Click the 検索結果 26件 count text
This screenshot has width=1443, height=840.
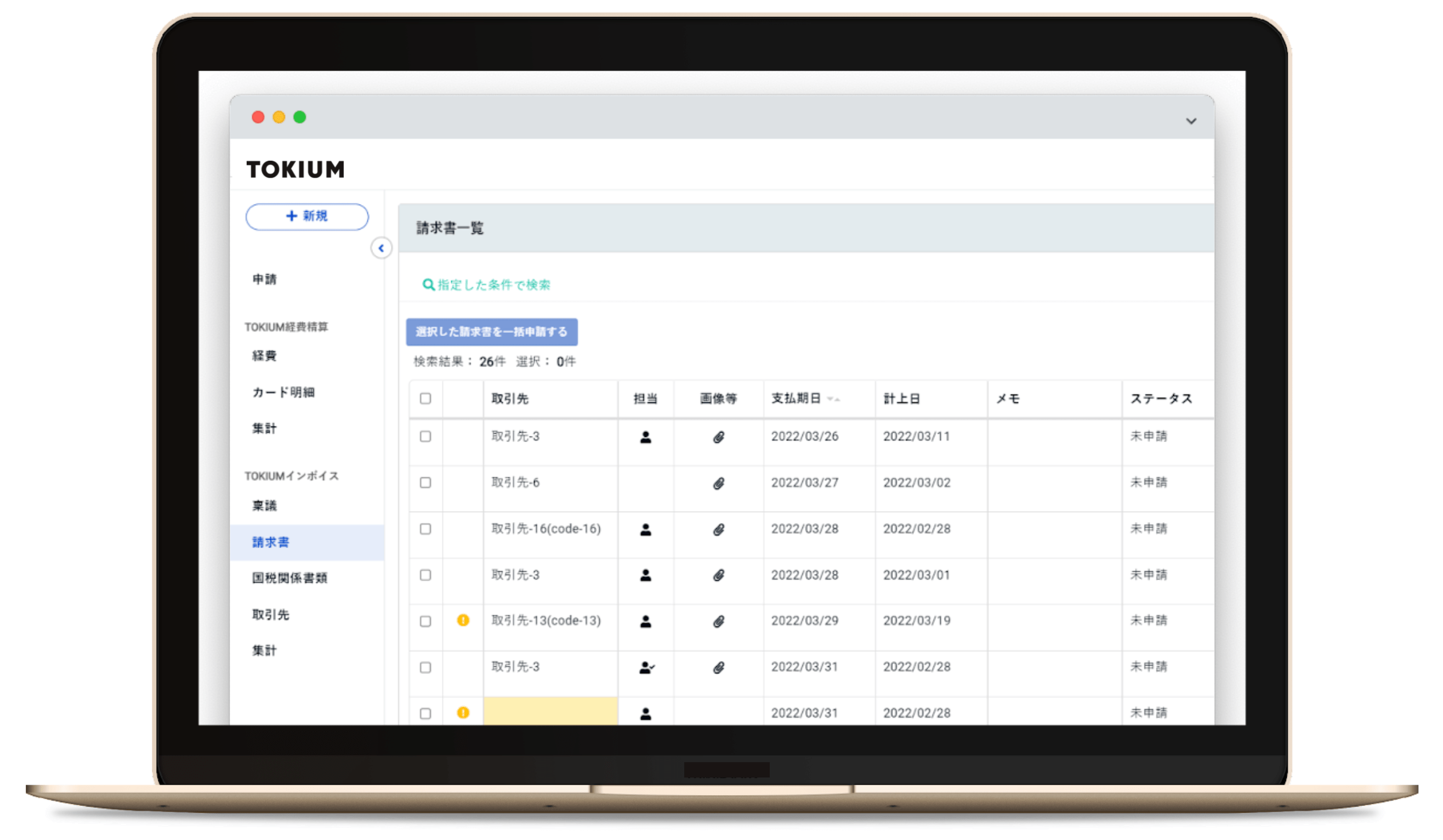[x=459, y=361]
